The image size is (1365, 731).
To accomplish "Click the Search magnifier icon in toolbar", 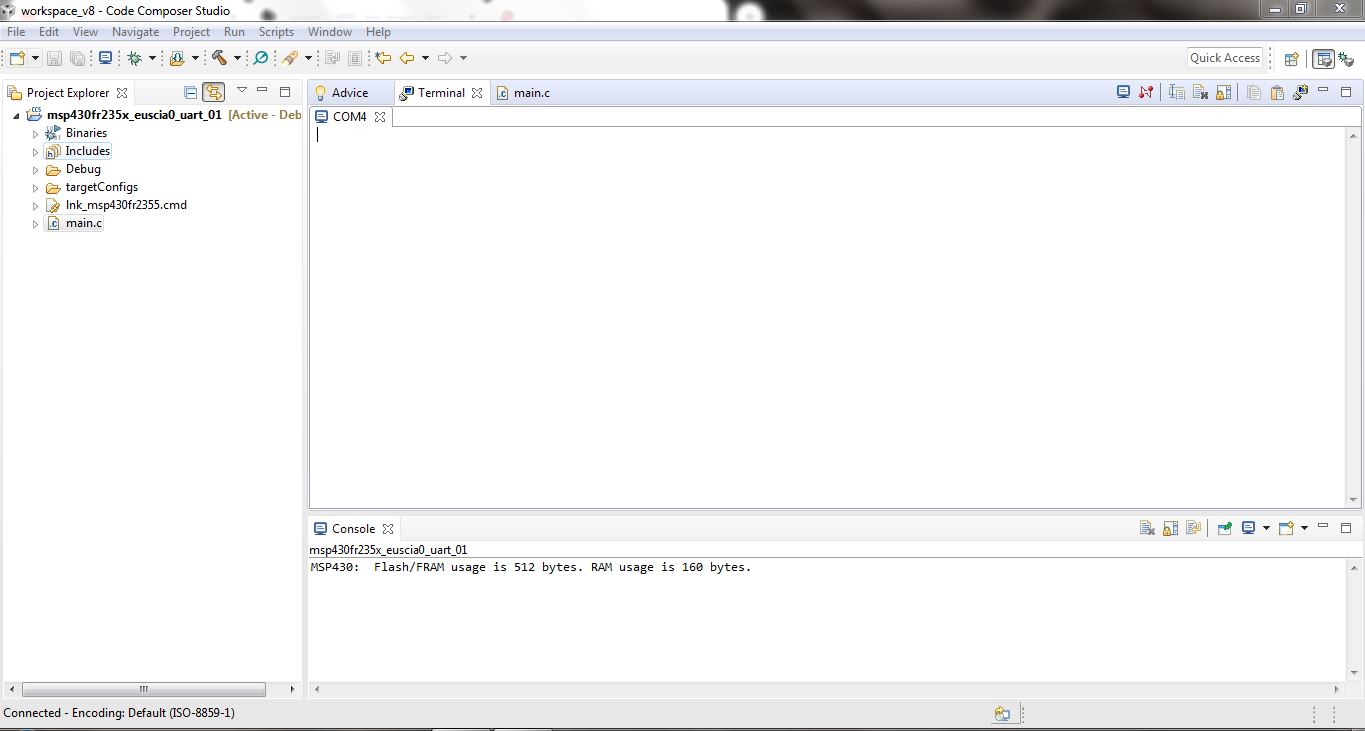I will (261, 58).
